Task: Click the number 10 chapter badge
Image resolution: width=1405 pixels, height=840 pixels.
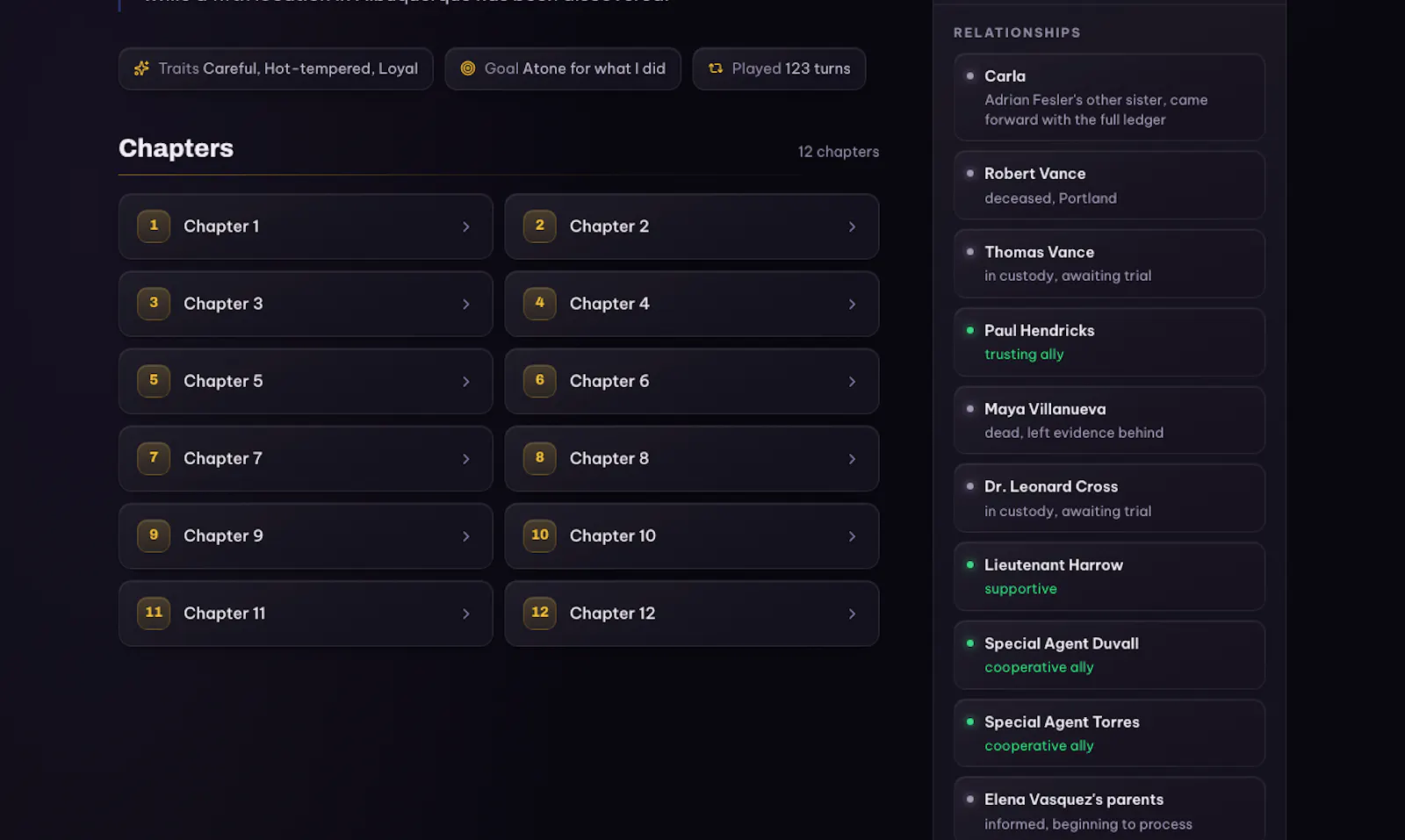Action: tap(540, 535)
